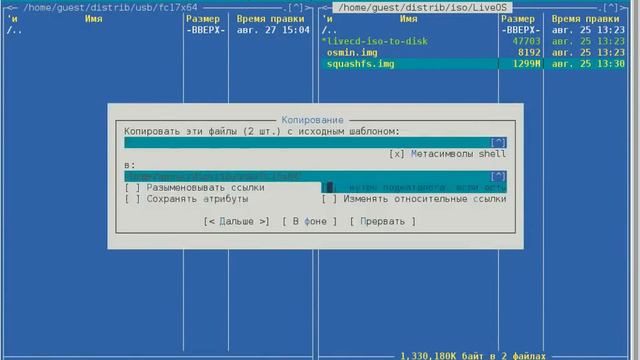Select osmin.img file in right panel

pos(352,53)
